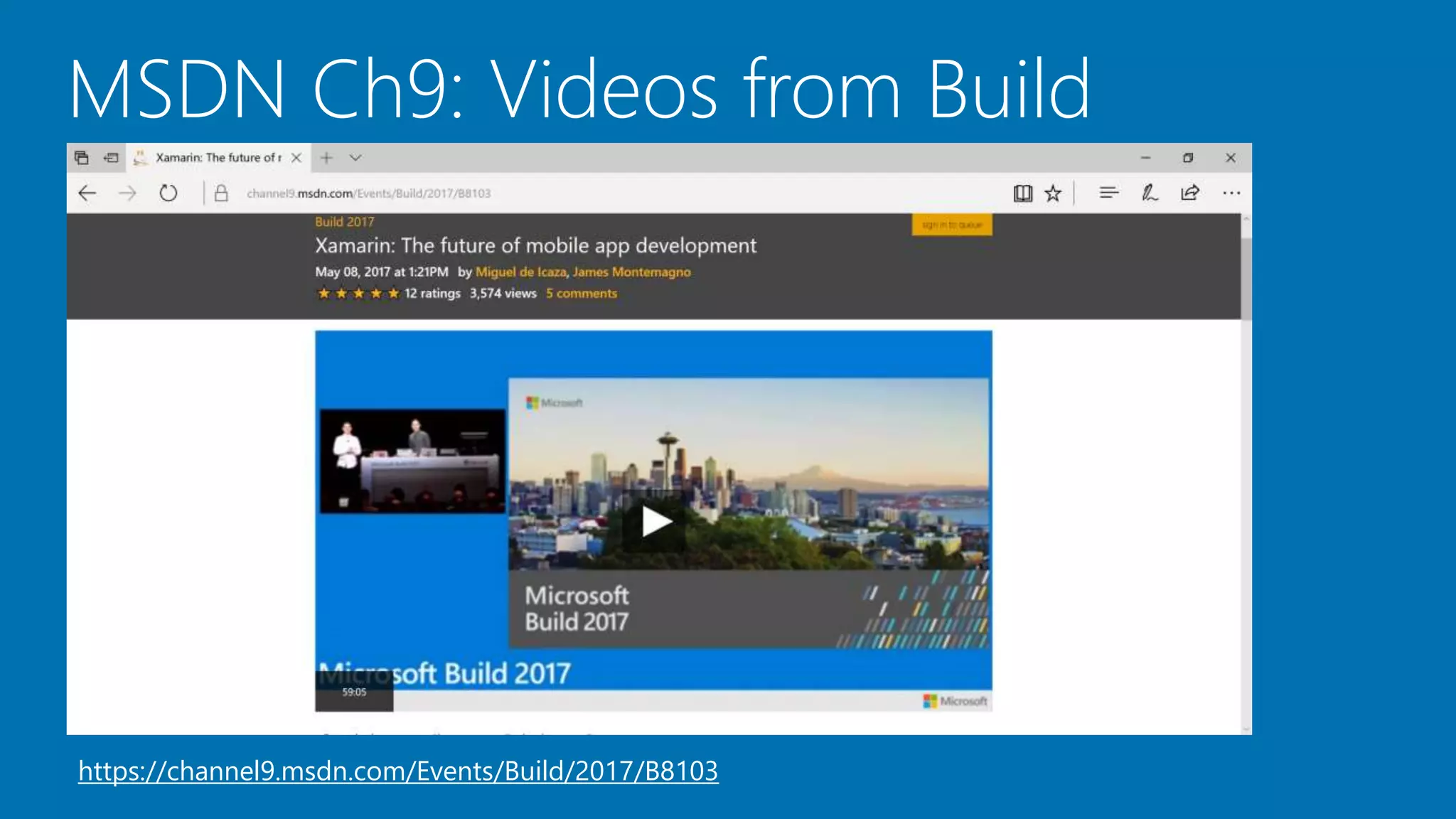Reload the page with Refresh icon
1456x819 pixels.
click(x=168, y=193)
